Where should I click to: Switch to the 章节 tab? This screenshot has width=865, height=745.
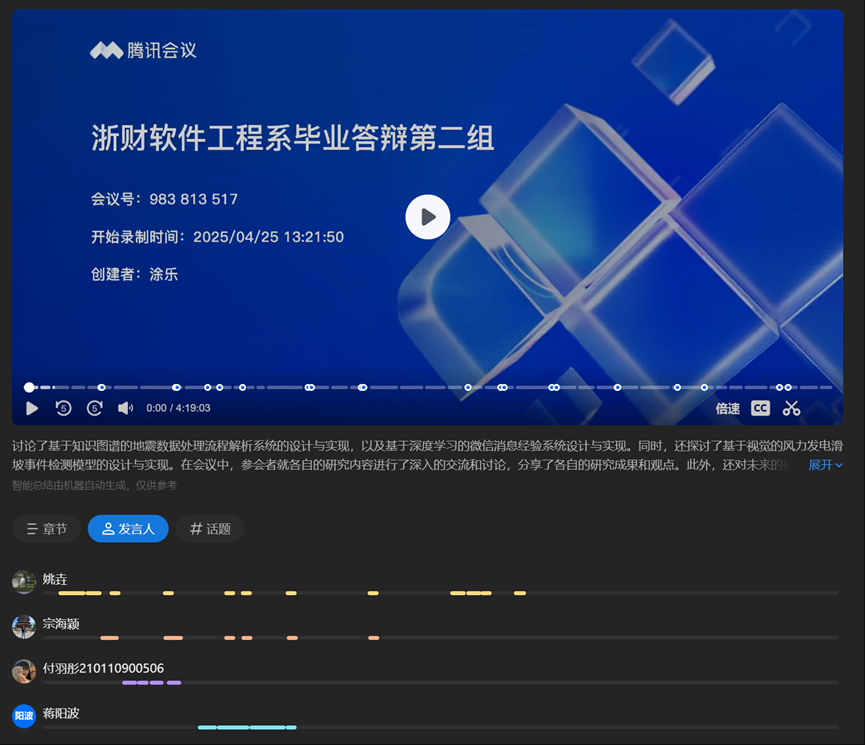click(46, 529)
